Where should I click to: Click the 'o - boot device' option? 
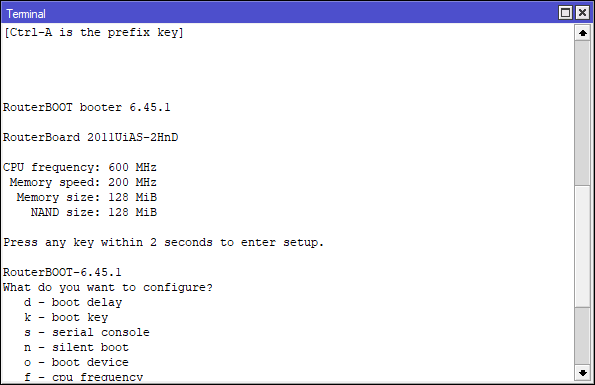76,362
